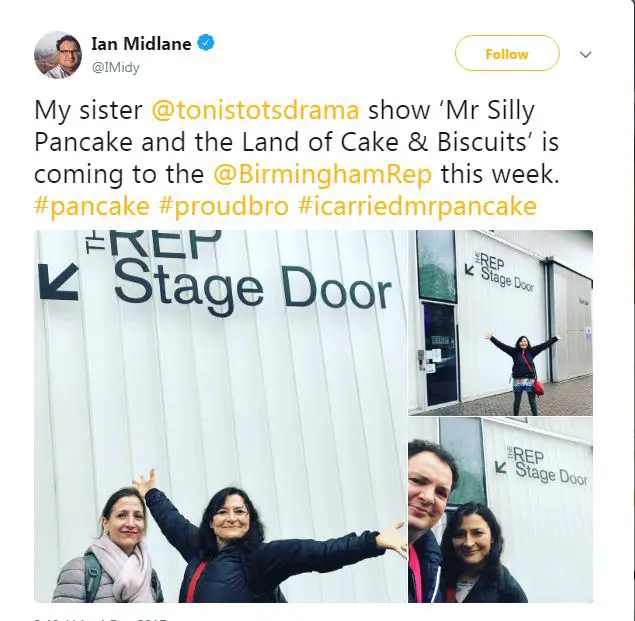Image resolution: width=635 pixels, height=621 pixels.
Task: Click the glass door in the top-right photo
Action: pos(441,354)
